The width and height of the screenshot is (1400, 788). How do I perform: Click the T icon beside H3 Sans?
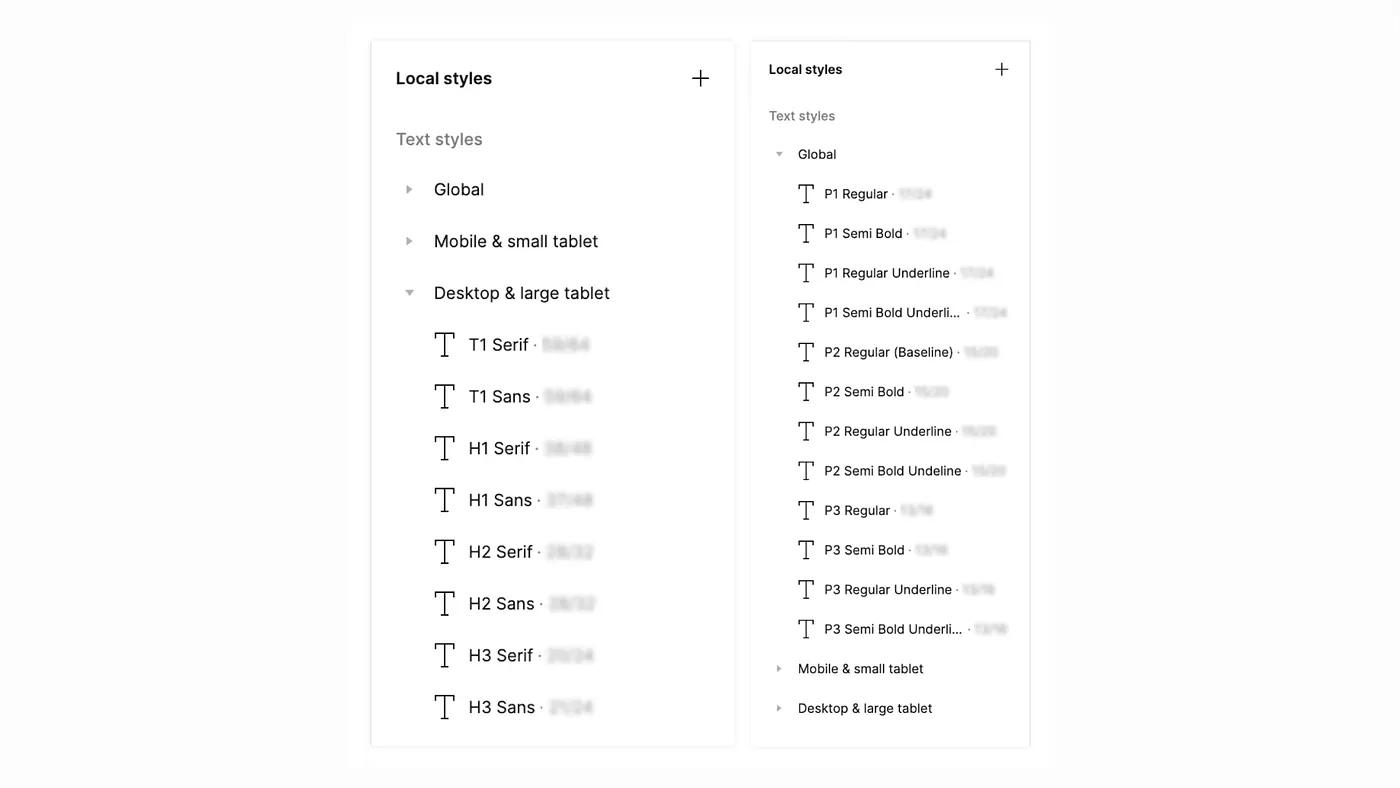445,707
